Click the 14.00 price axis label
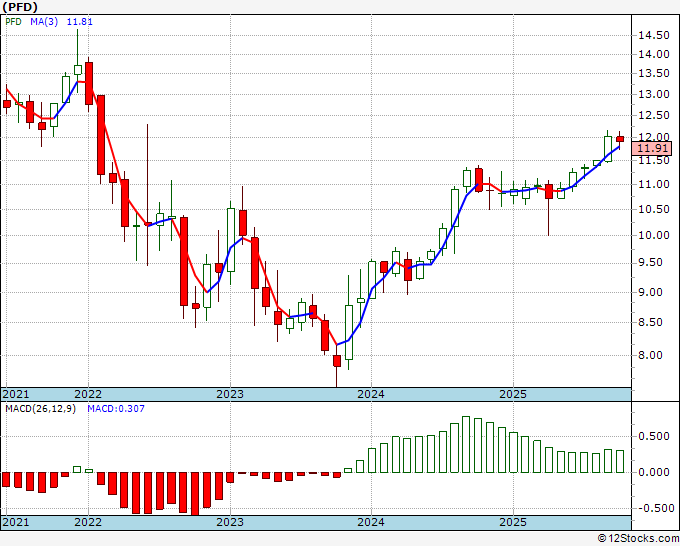Image resolution: width=680 pixels, height=546 pixels. point(654,55)
